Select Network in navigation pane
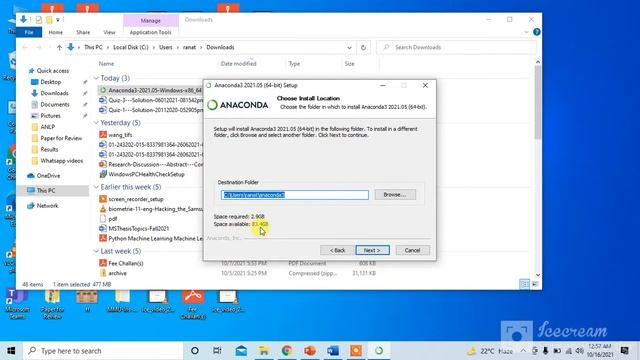The height and width of the screenshot is (360, 640). pyautogui.click(x=47, y=206)
